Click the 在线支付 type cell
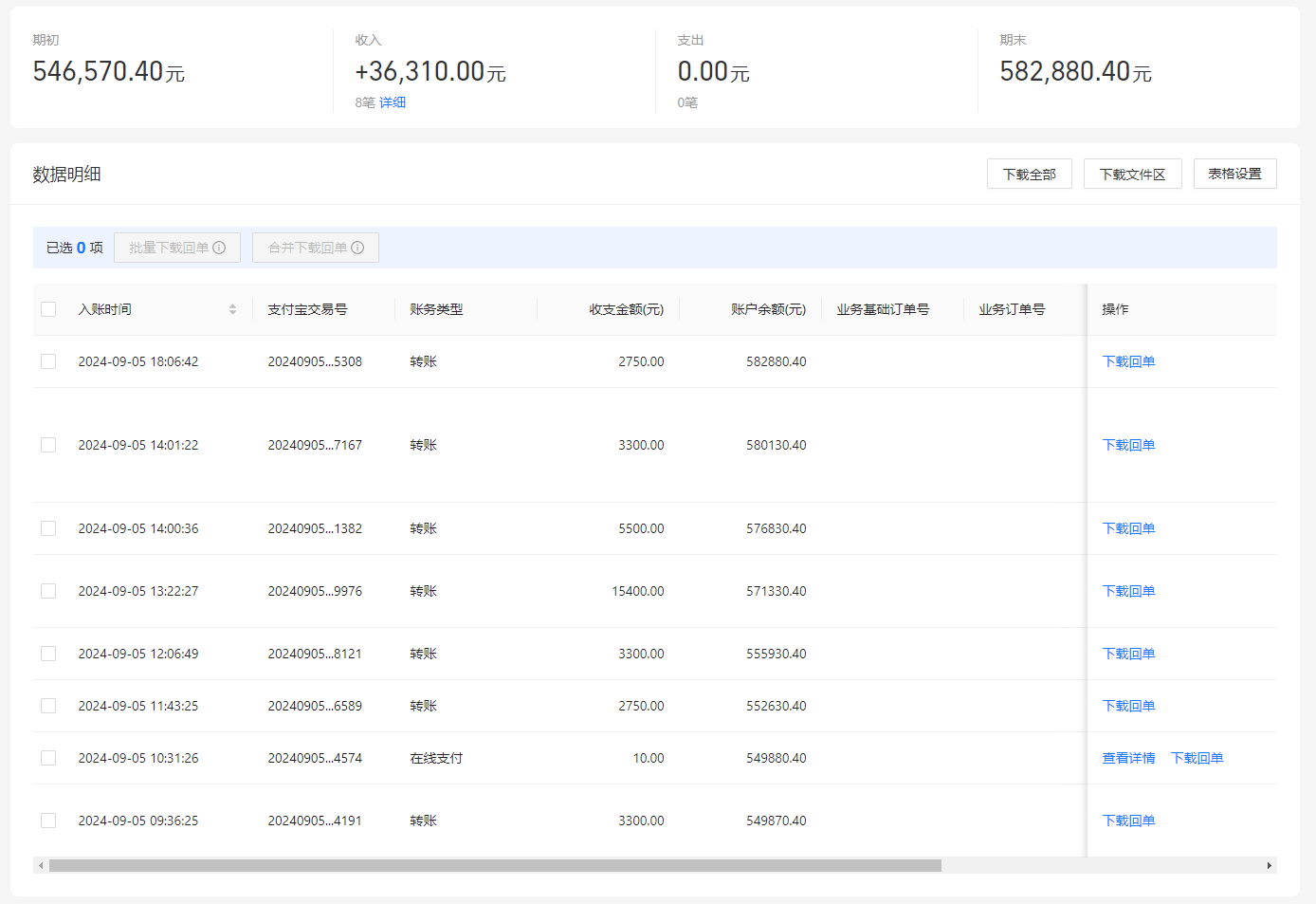 tap(436, 758)
